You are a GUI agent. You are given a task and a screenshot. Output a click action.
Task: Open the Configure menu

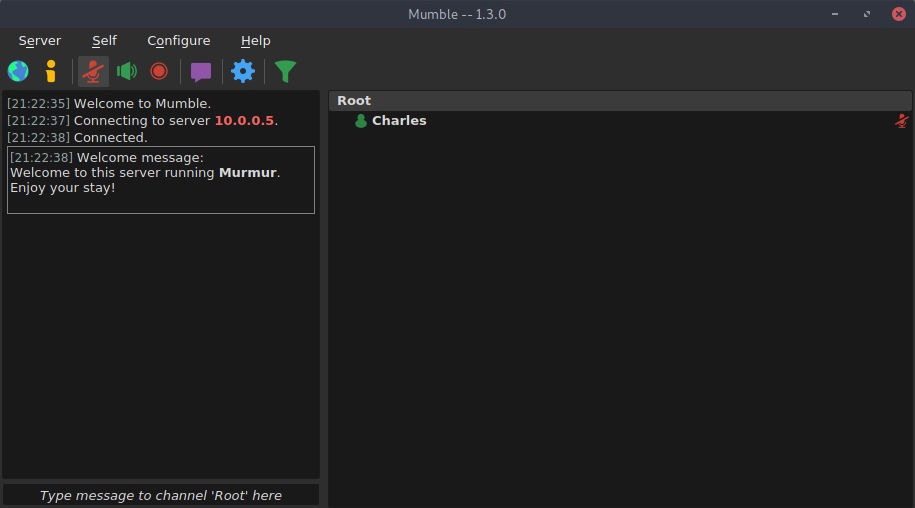[x=179, y=41]
